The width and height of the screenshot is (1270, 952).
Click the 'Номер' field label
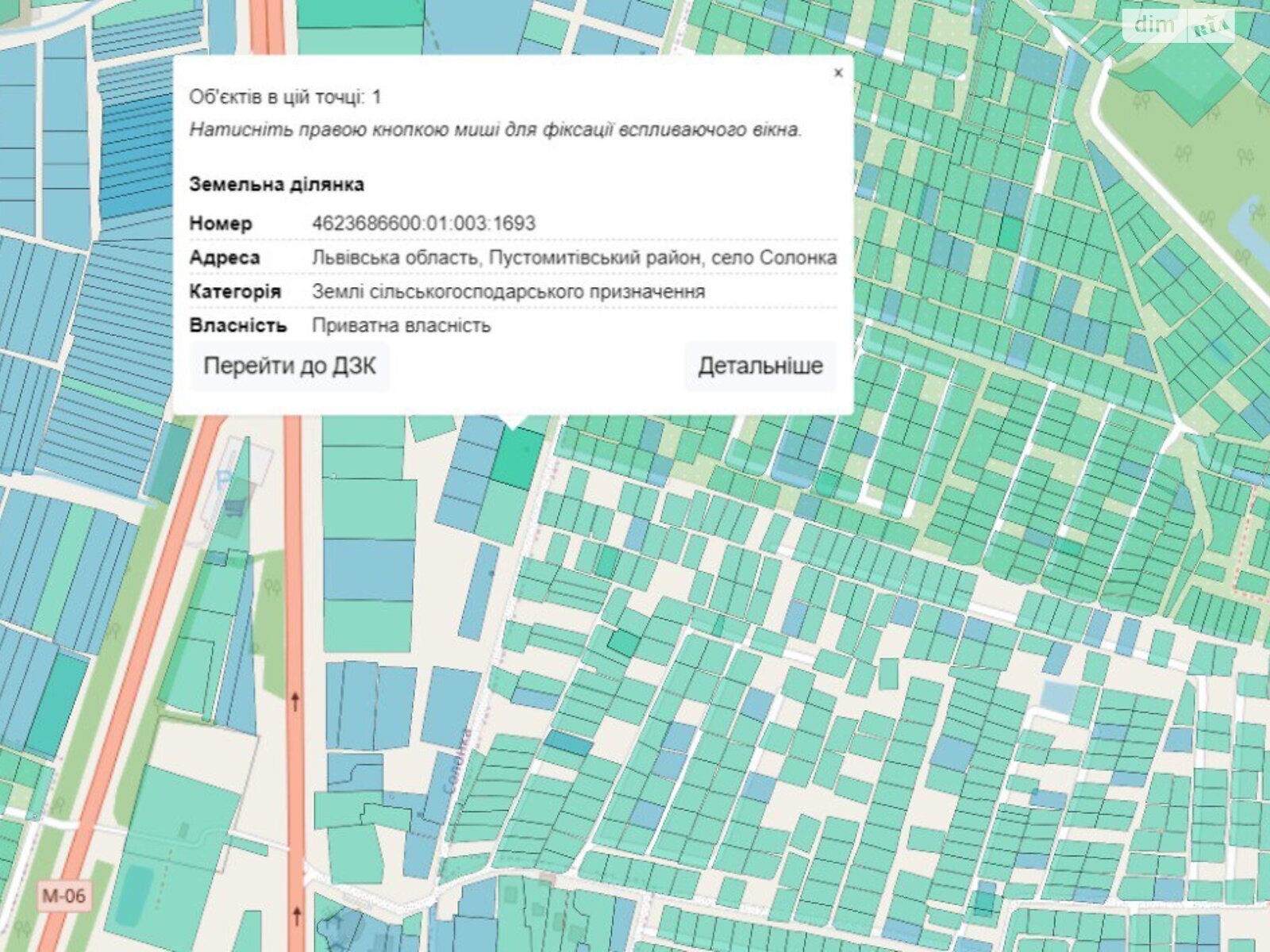point(221,224)
